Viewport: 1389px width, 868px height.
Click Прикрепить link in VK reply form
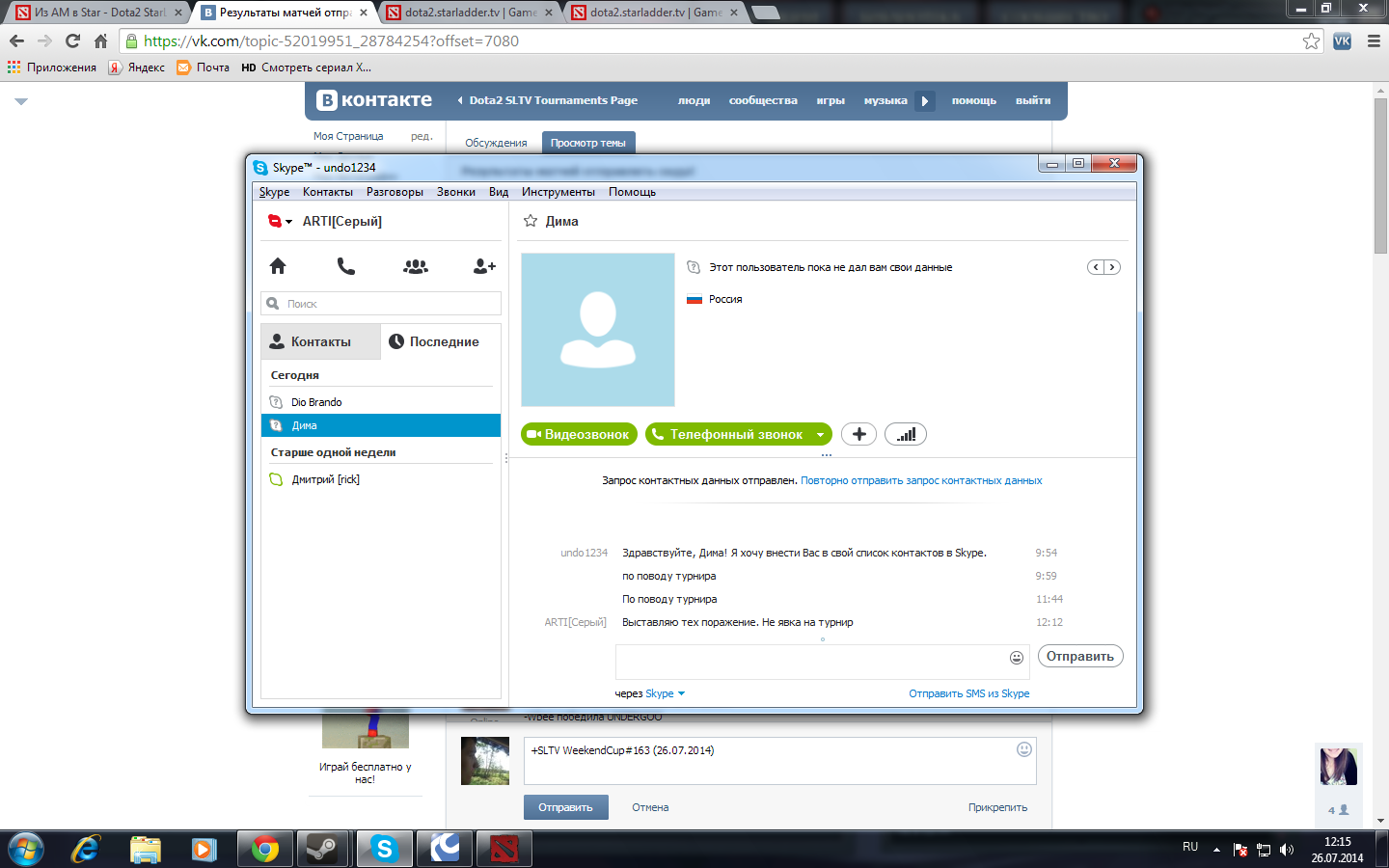point(997,807)
